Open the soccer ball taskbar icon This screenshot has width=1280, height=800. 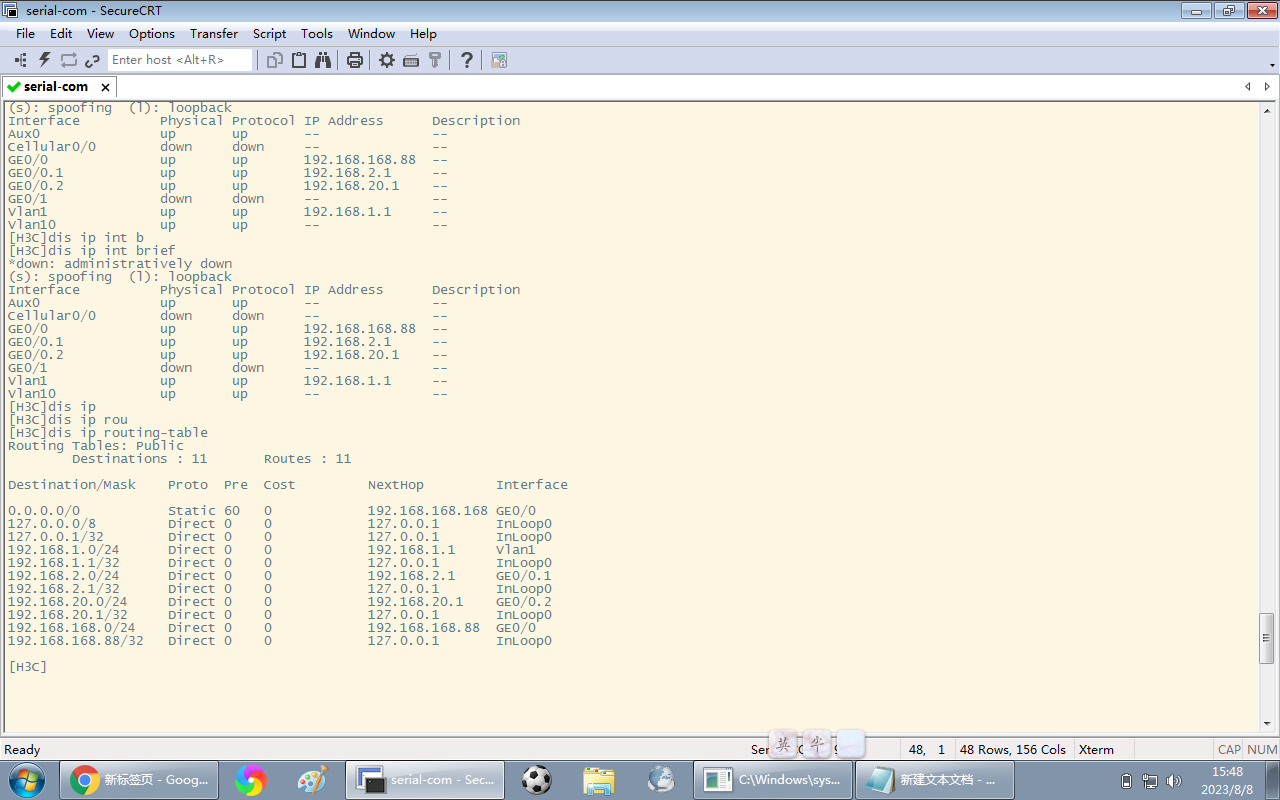pyautogui.click(x=537, y=780)
